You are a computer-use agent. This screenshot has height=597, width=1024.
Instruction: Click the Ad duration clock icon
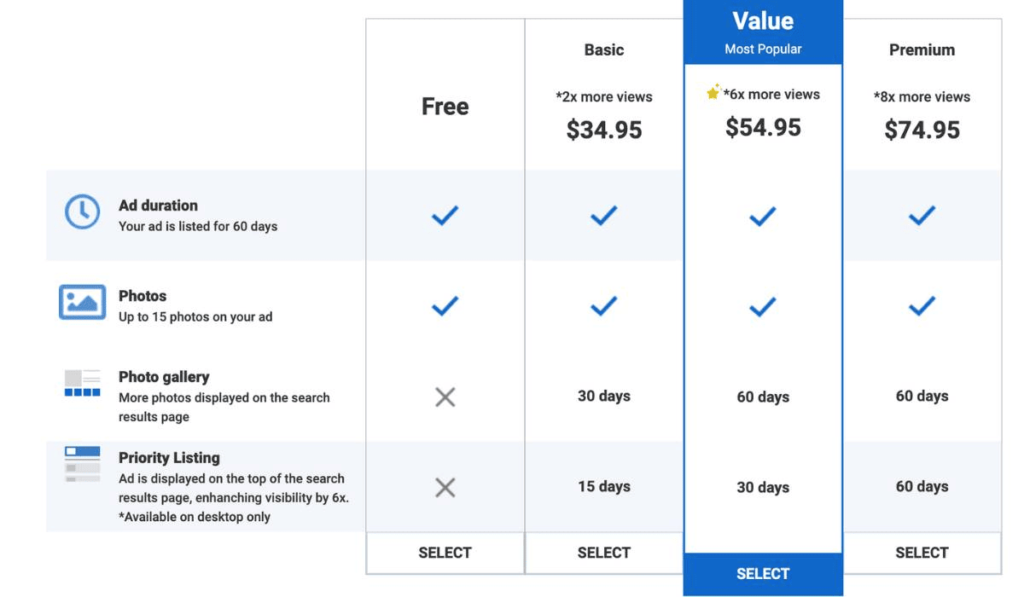click(82, 212)
